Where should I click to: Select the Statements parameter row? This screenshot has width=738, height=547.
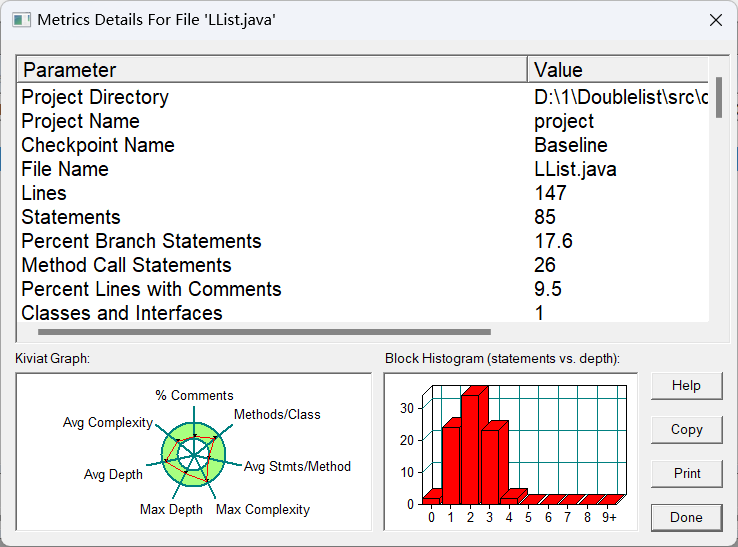(362, 217)
